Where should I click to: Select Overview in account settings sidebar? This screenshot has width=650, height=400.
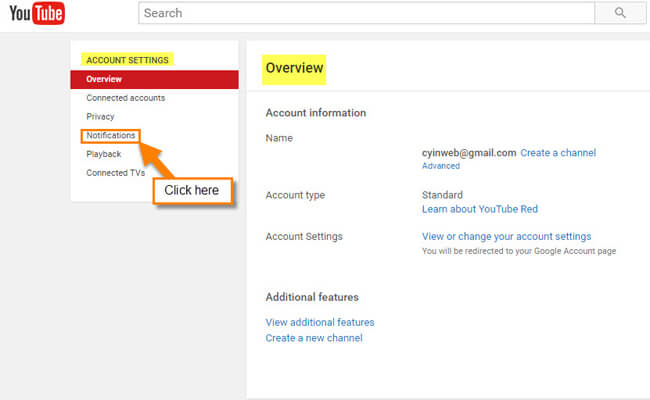[155, 79]
